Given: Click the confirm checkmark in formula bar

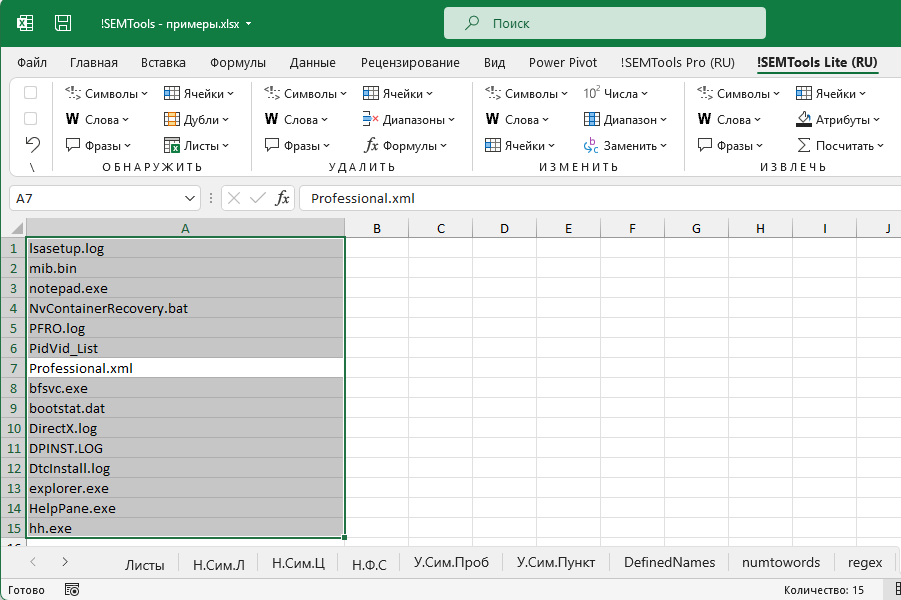Looking at the screenshot, I should [x=257, y=198].
